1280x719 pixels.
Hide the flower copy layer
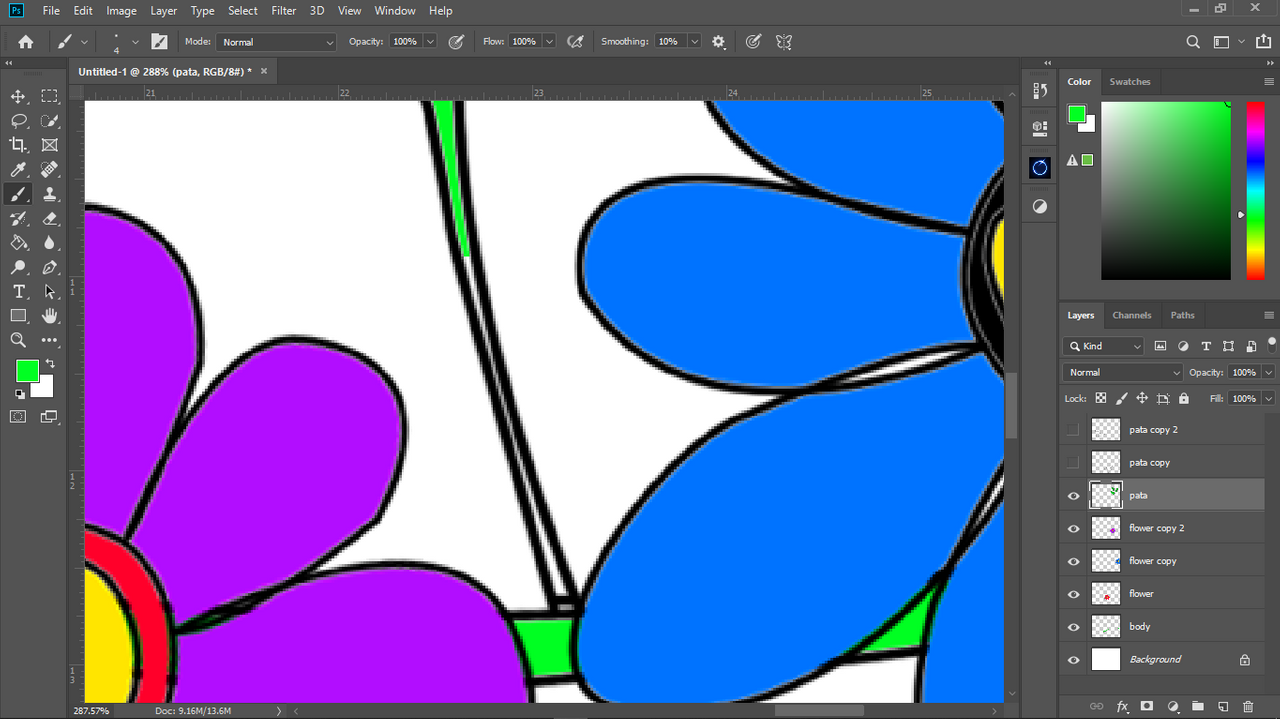click(1073, 562)
